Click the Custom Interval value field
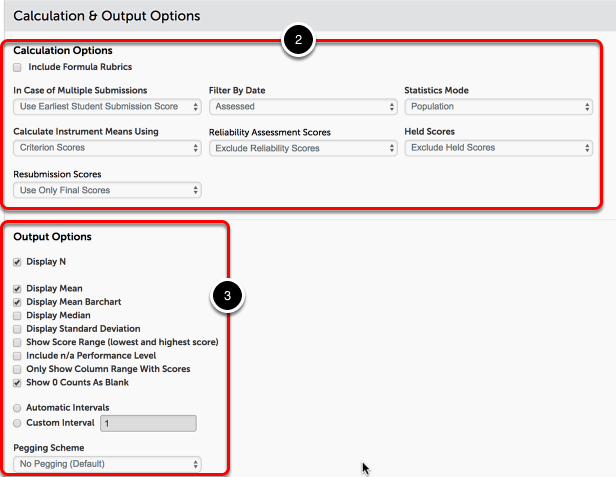This screenshot has width=616, height=477. [x=148, y=424]
